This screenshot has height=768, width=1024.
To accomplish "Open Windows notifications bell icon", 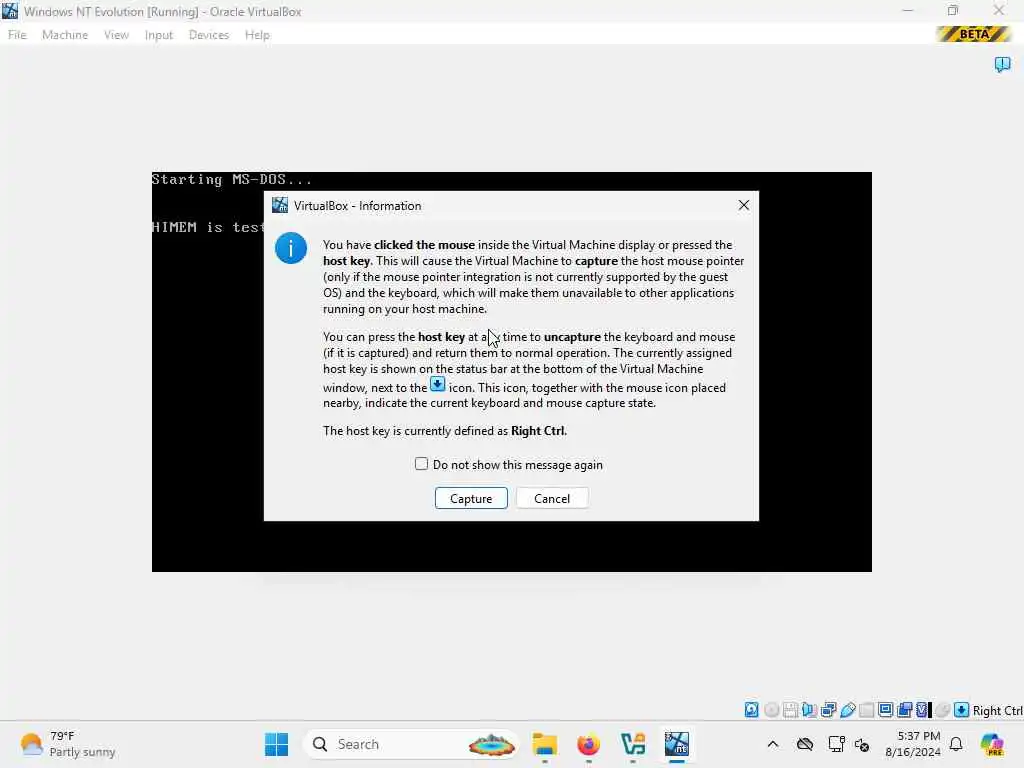I will (956, 744).
